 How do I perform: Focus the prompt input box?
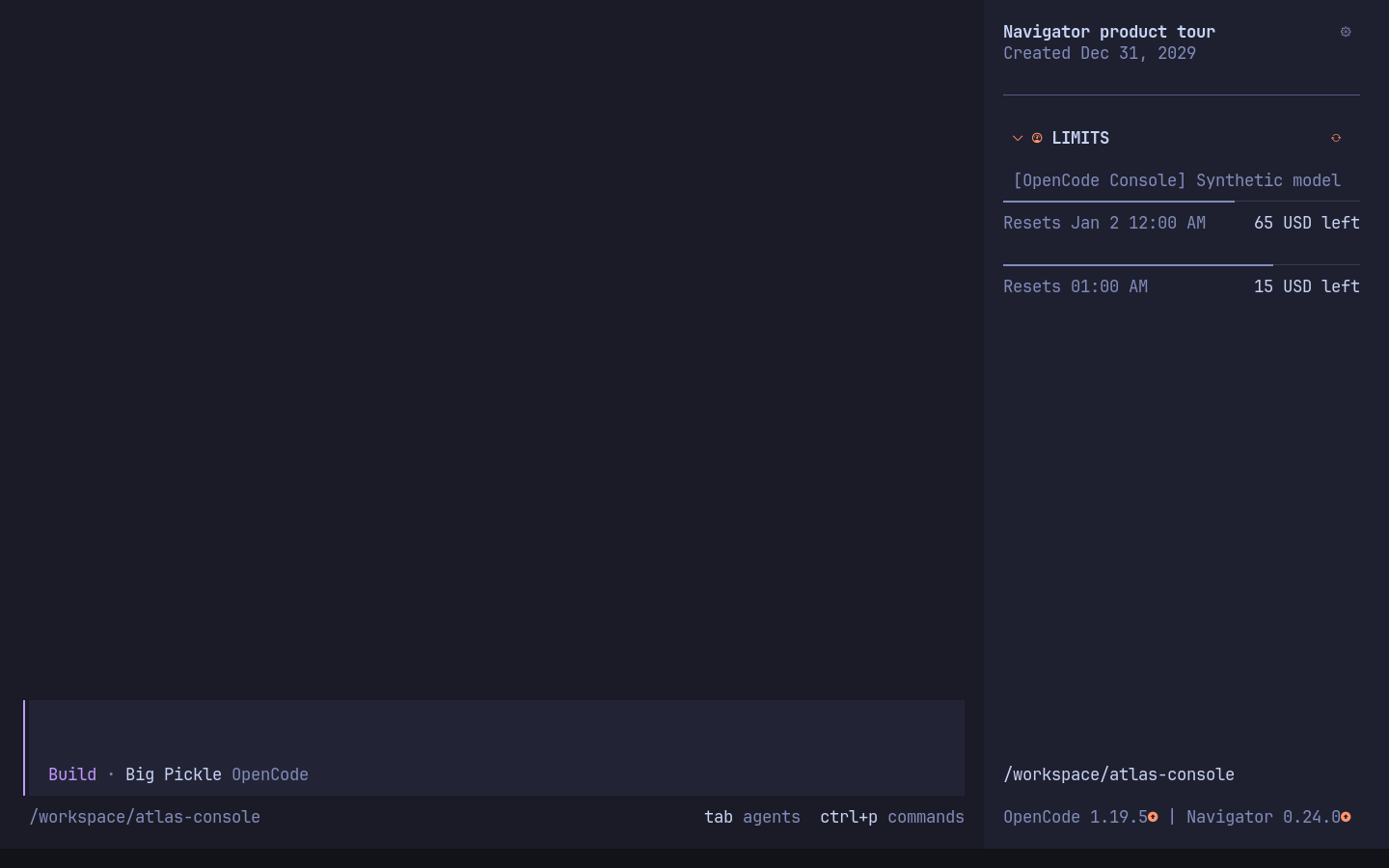[x=497, y=747]
